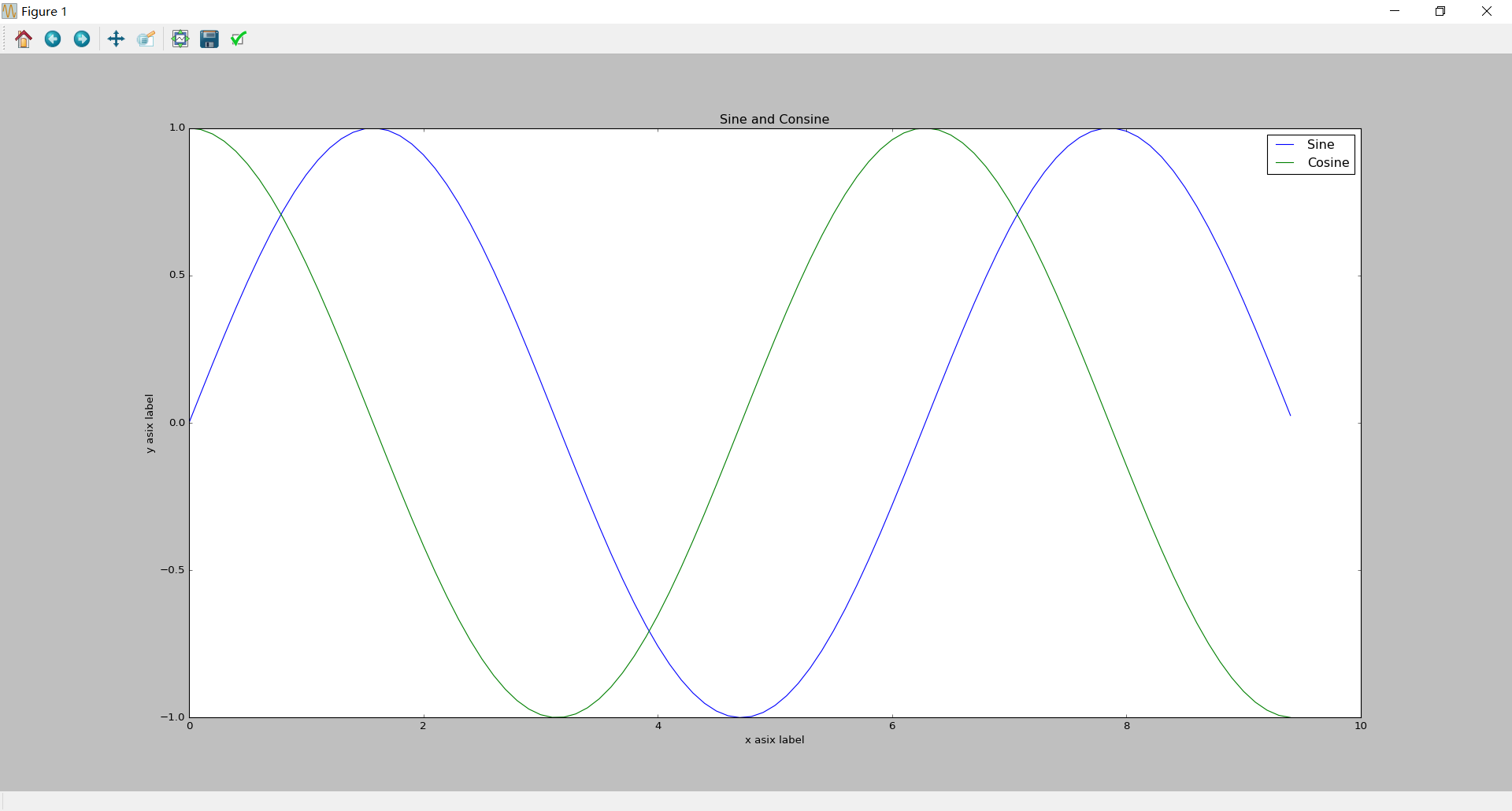1512x811 pixels.
Task: Minimize the Figure 1 window
Action: click(x=1395, y=11)
